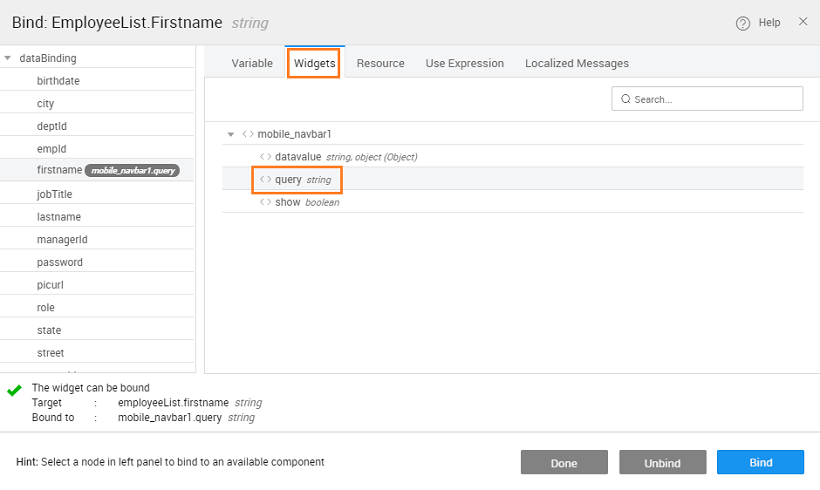Open the Resource tab
Screen dimensions: 820x490
click(x=380, y=63)
